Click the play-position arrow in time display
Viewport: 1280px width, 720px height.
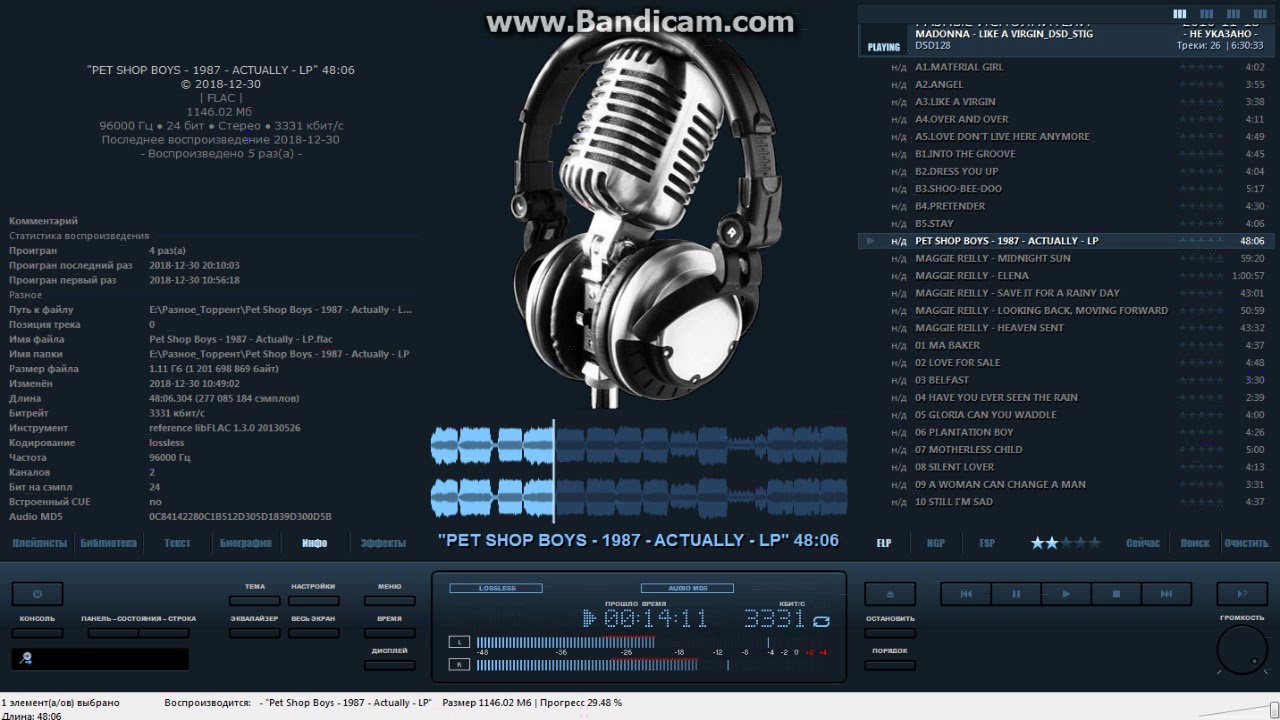tap(590, 619)
